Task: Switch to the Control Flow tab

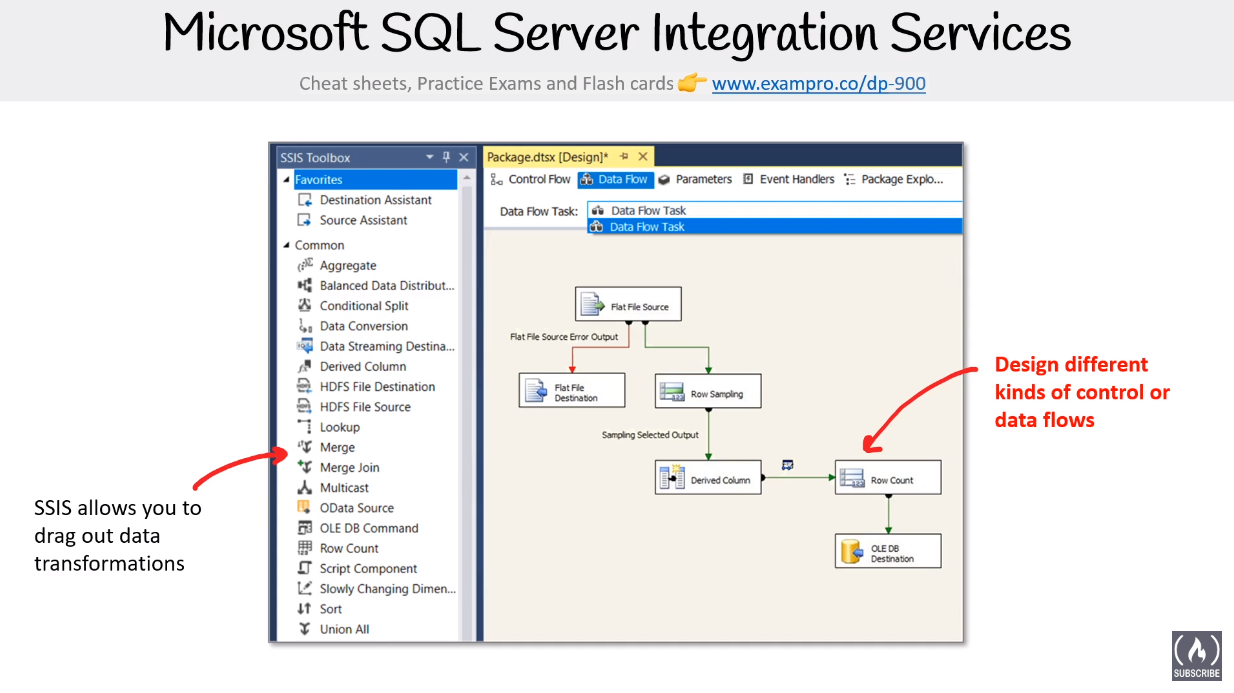Action: pos(530,179)
